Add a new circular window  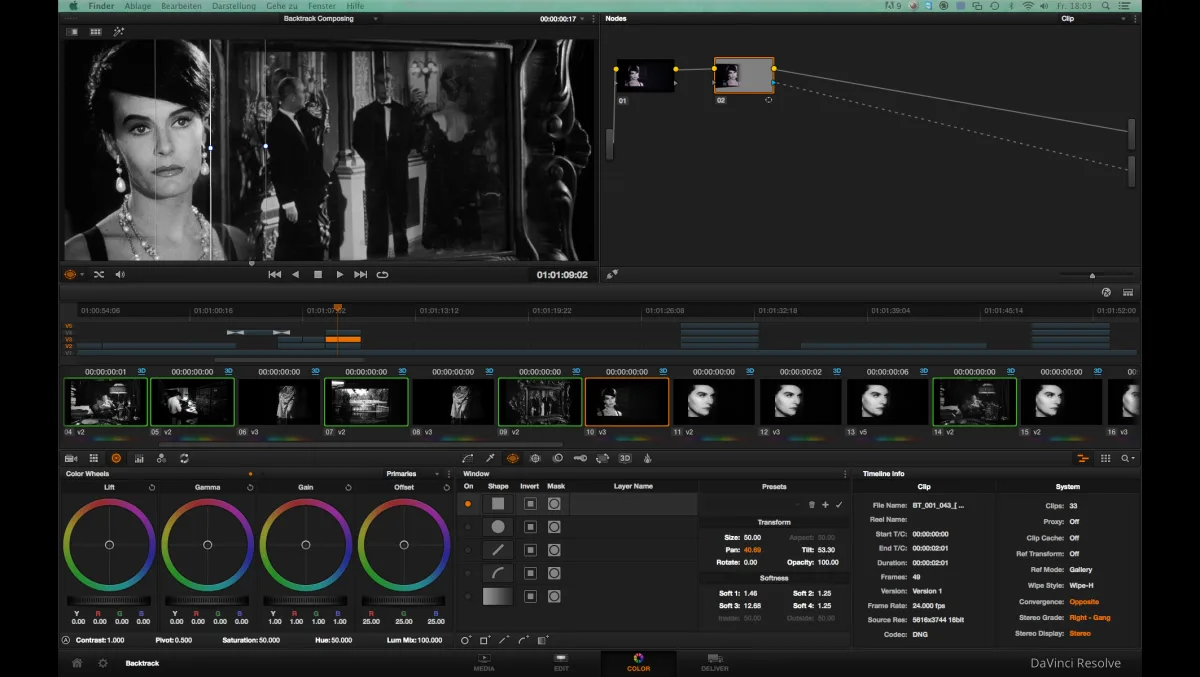466,640
